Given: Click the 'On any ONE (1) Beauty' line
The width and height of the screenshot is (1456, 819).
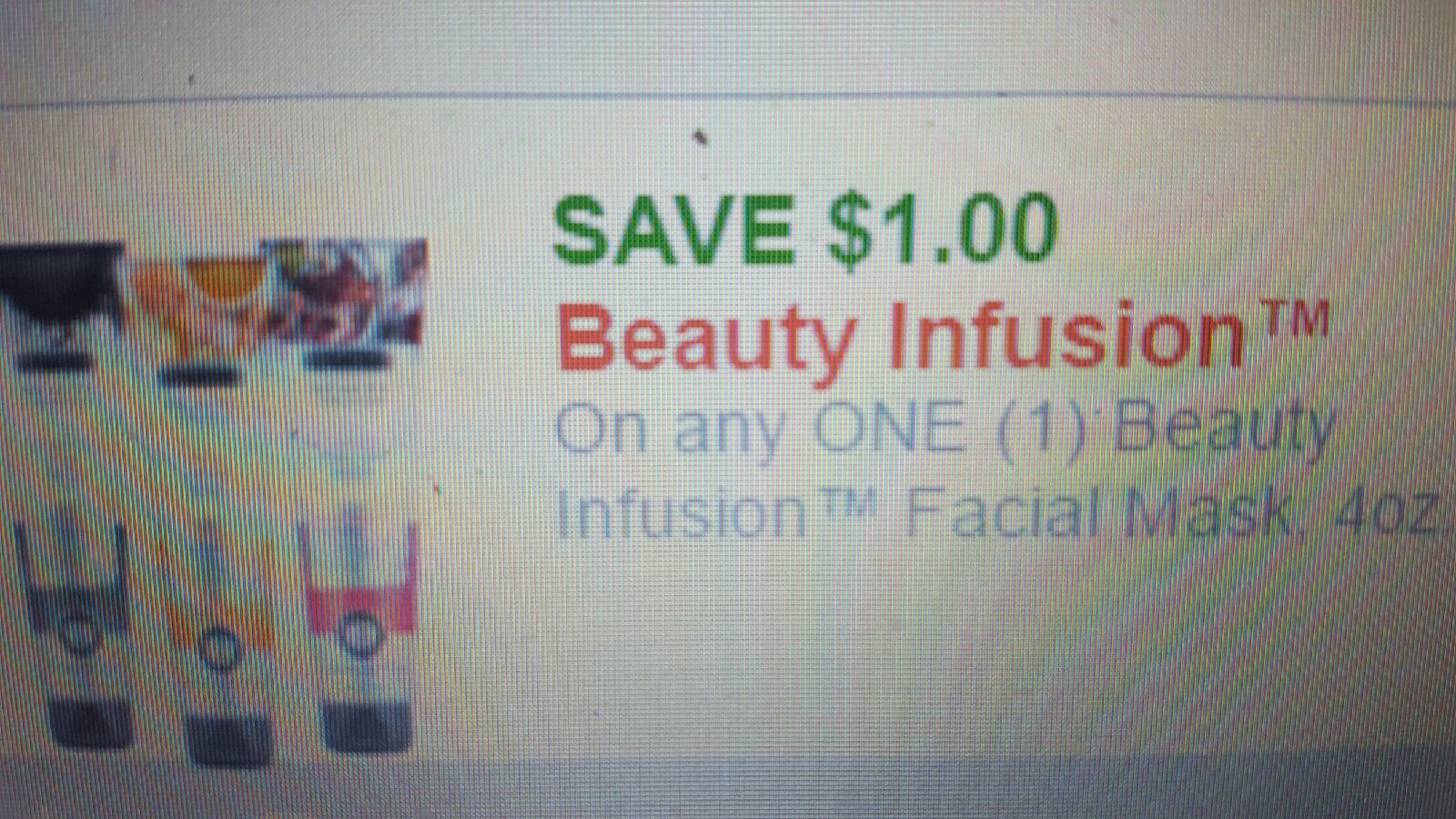Looking at the screenshot, I should [x=945, y=430].
